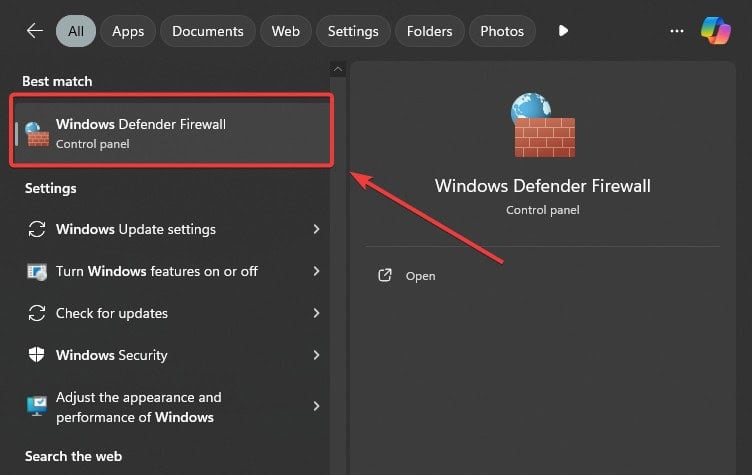Open the three-dots more options menu
The image size is (752, 475).
pyautogui.click(x=677, y=31)
